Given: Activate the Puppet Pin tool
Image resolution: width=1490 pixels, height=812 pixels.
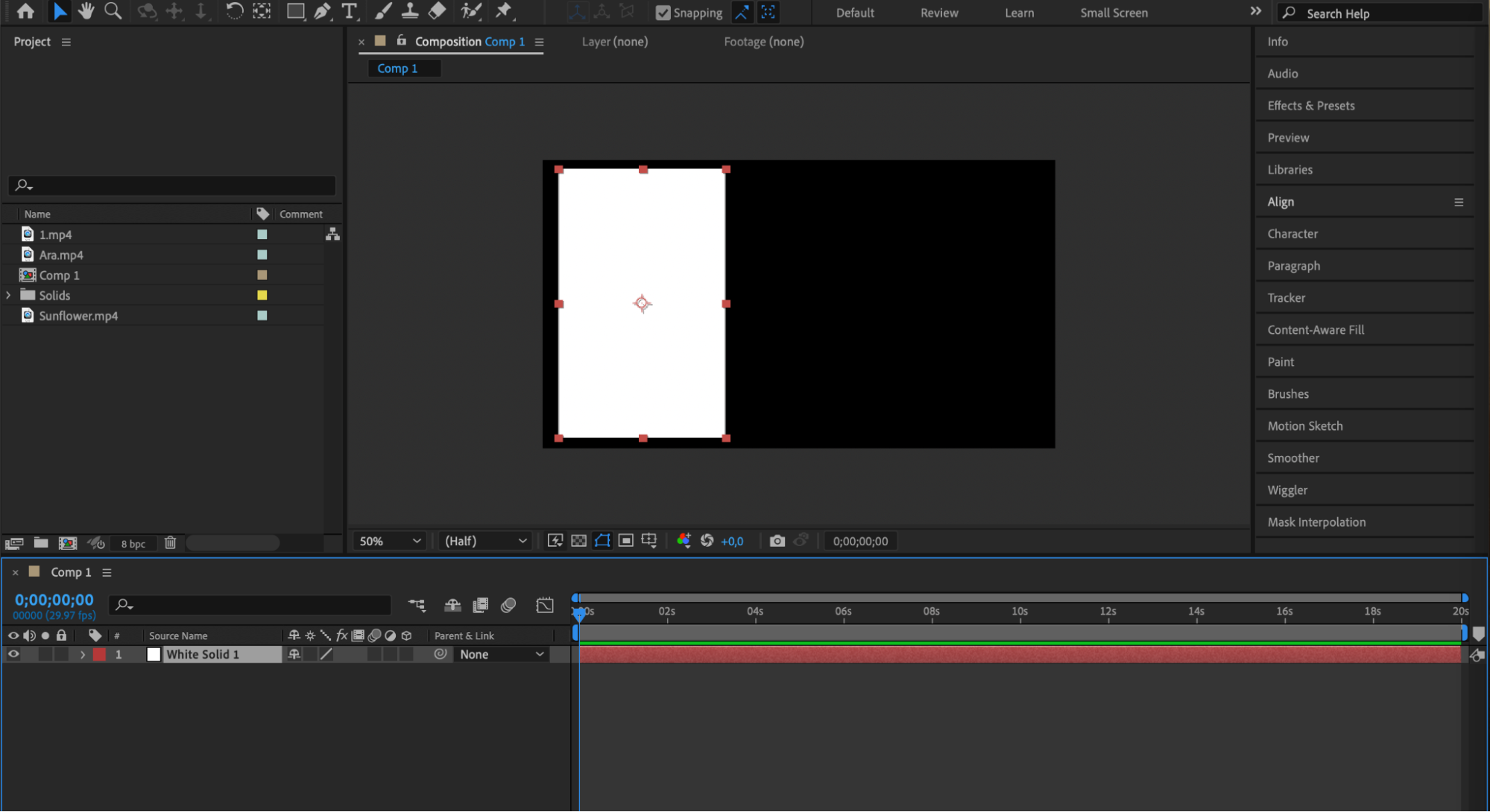Looking at the screenshot, I should click(x=505, y=11).
